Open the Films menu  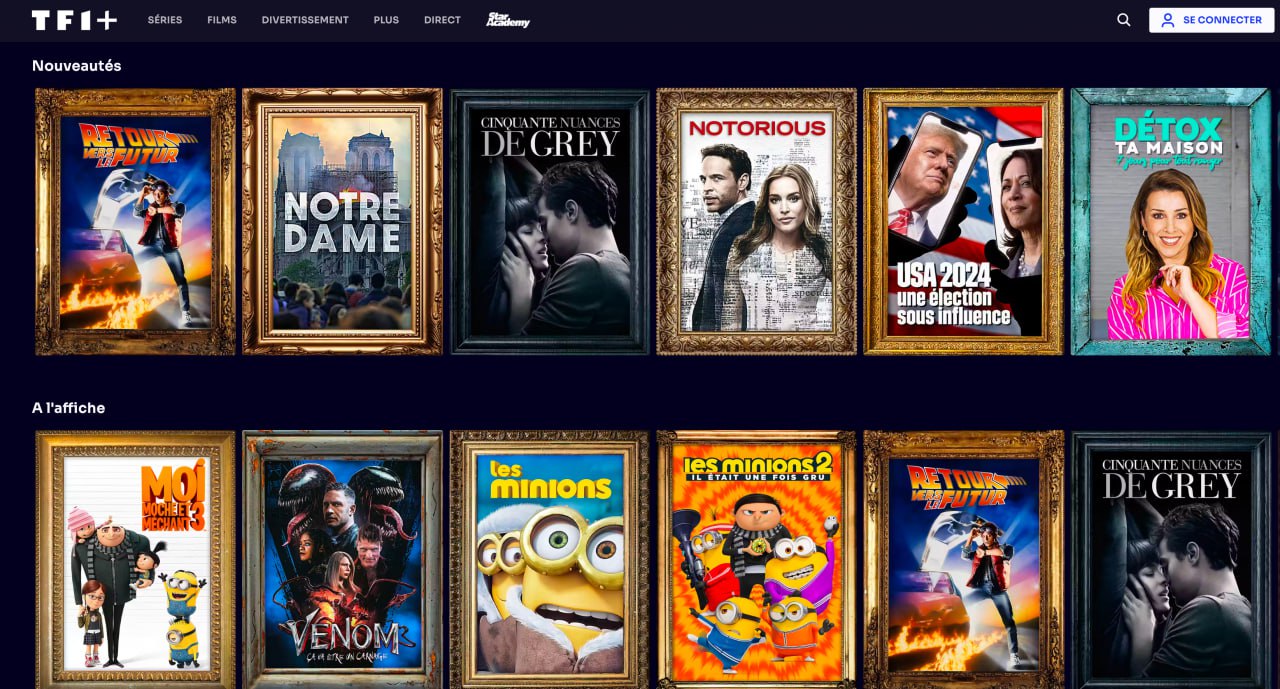pos(222,20)
